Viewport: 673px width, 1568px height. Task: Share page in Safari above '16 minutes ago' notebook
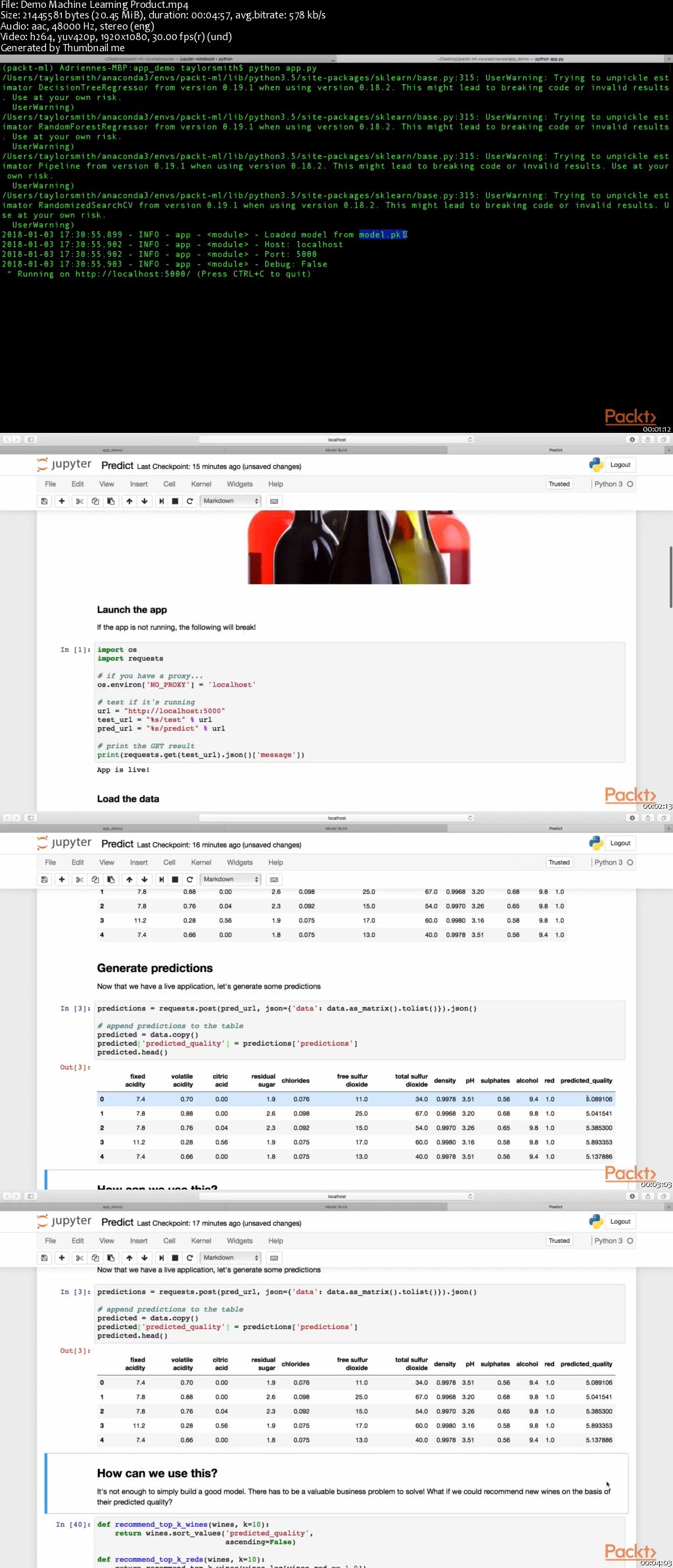click(x=648, y=818)
